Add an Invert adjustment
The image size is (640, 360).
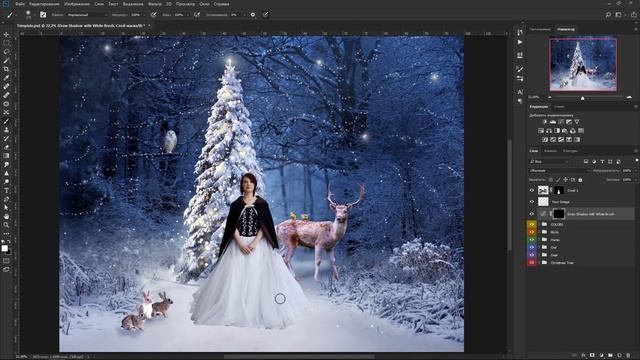[x=545, y=140]
